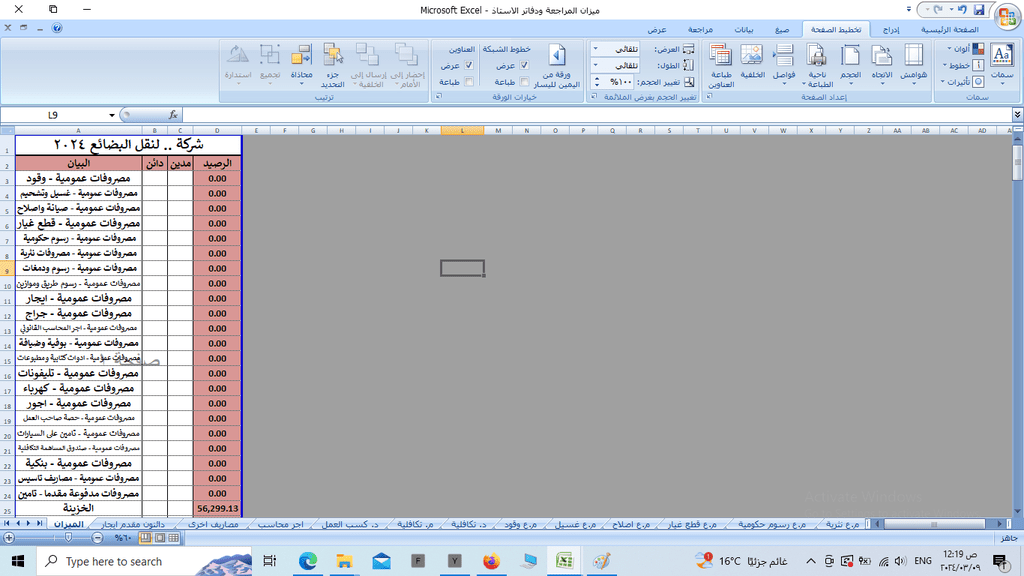Click the first-sheet navigation arrow
The width and height of the screenshot is (1024, 576).
pos(7,524)
